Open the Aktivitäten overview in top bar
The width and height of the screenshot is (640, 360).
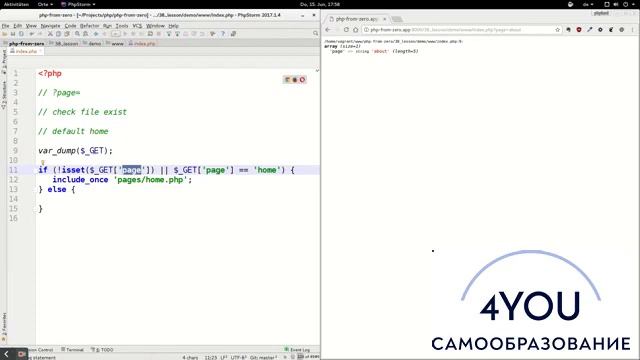pyautogui.click(x=16, y=4)
